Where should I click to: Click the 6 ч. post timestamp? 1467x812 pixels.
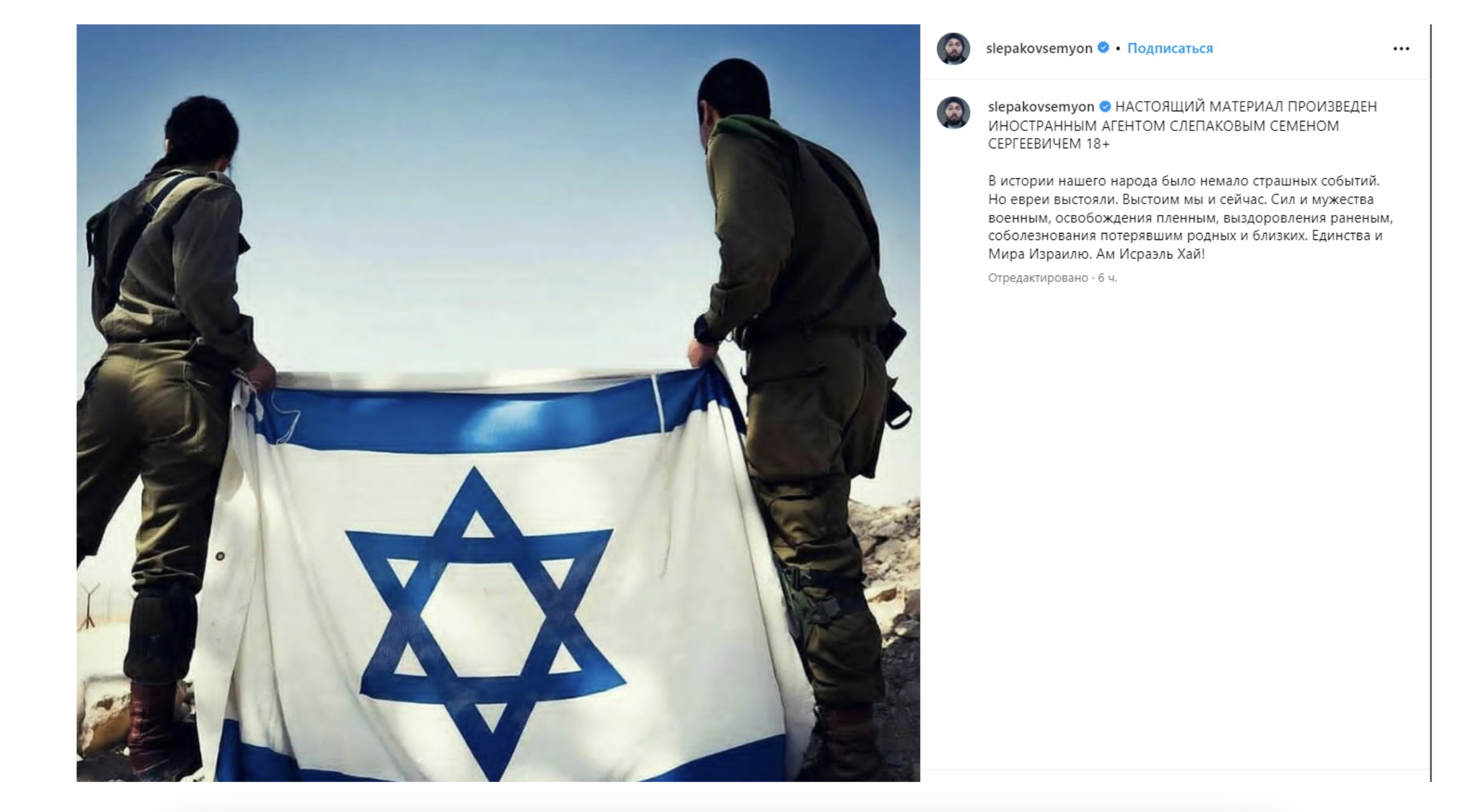[1107, 277]
